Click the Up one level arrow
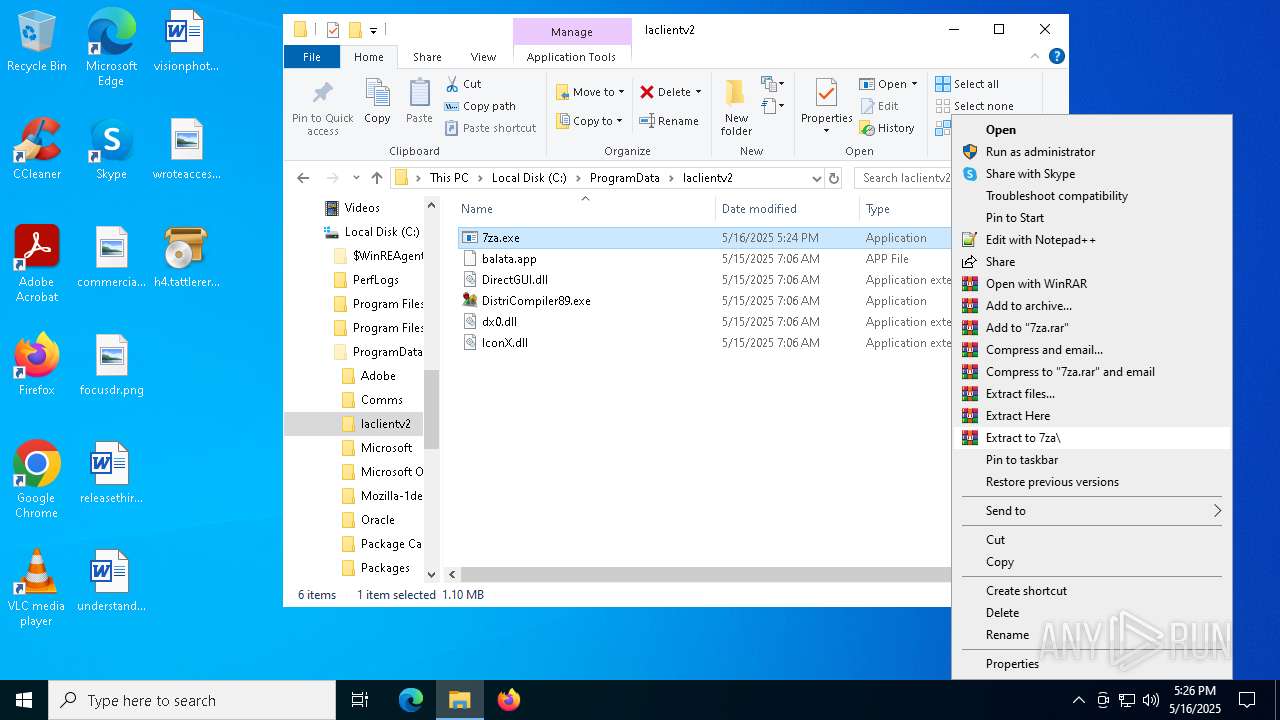Viewport: 1280px width, 720px height. (377, 178)
